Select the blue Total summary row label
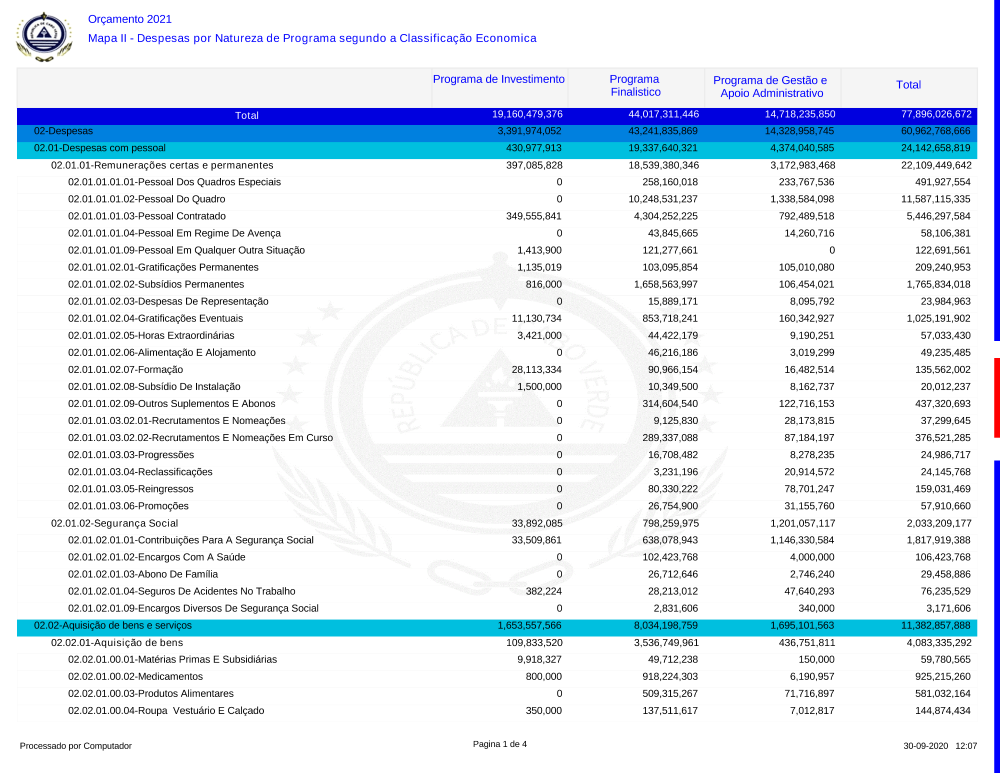The width and height of the screenshot is (1000, 773). [246, 115]
